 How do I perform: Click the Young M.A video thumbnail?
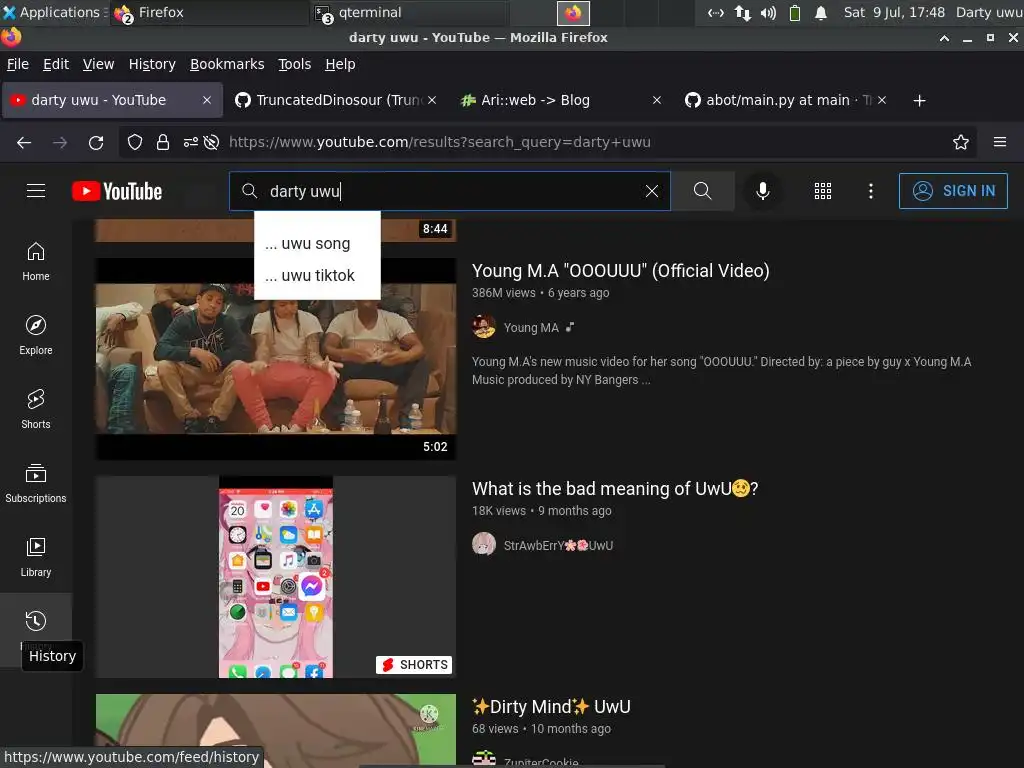click(276, 359)
